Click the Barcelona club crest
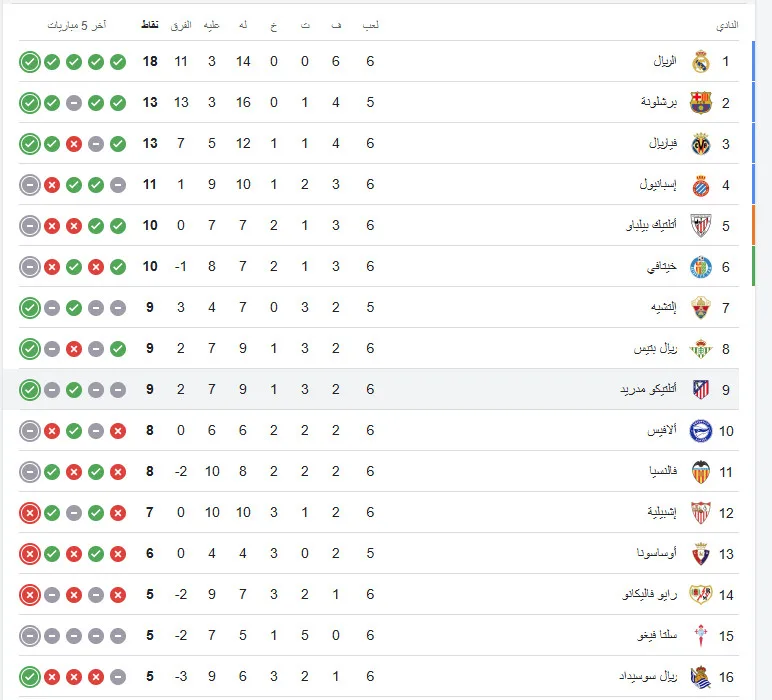The width and height of the screenshot is (772, 700). click(x=700, y=103)
